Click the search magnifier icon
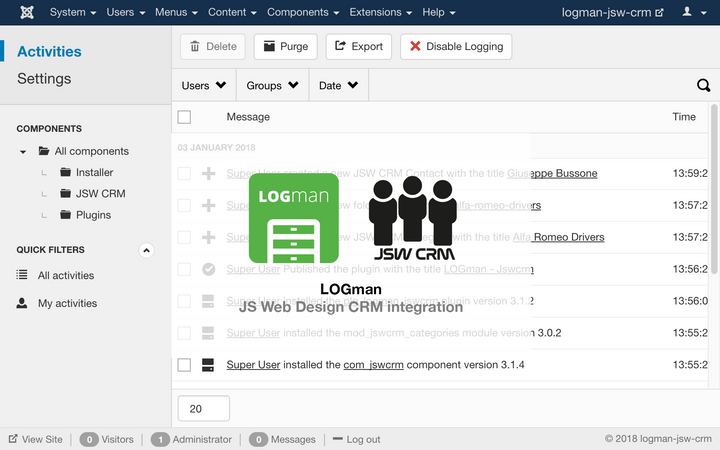Viewport: 720px width, 450px height. tap(703, 85)
